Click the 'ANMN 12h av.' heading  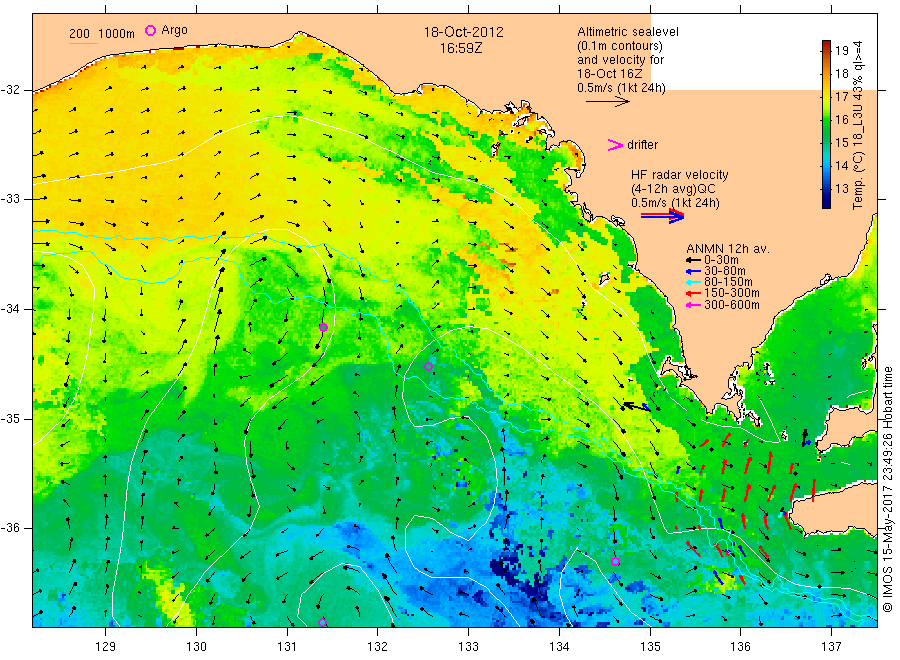[728, 249]
